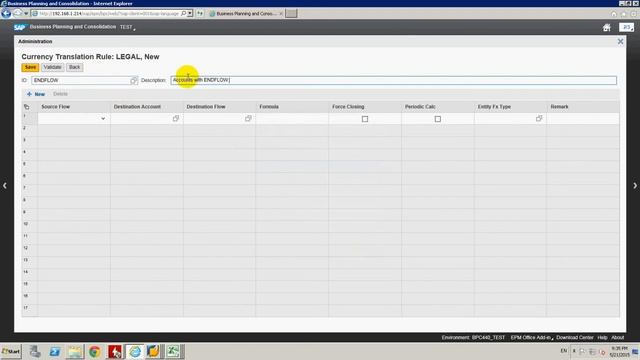This screenshot has height=360, width=640.
Task: Open Windows Explorer from the taskbar
Action: [x=75, y=351]
